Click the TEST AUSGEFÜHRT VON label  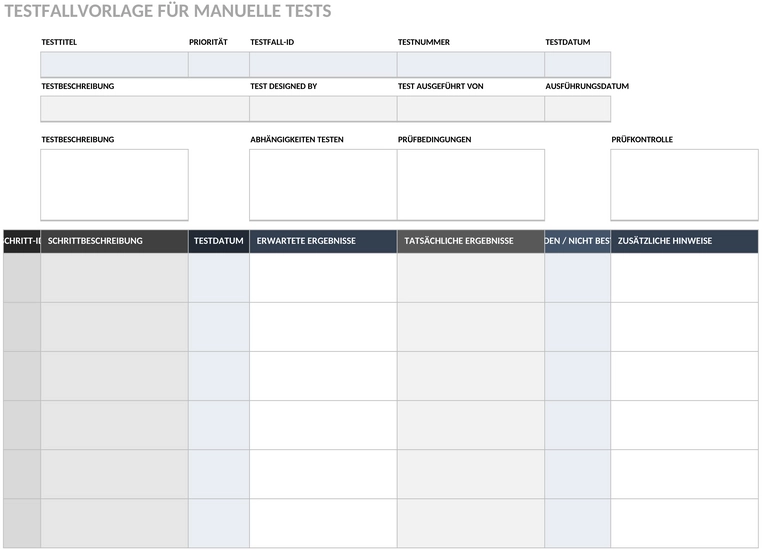coord(441,86)
